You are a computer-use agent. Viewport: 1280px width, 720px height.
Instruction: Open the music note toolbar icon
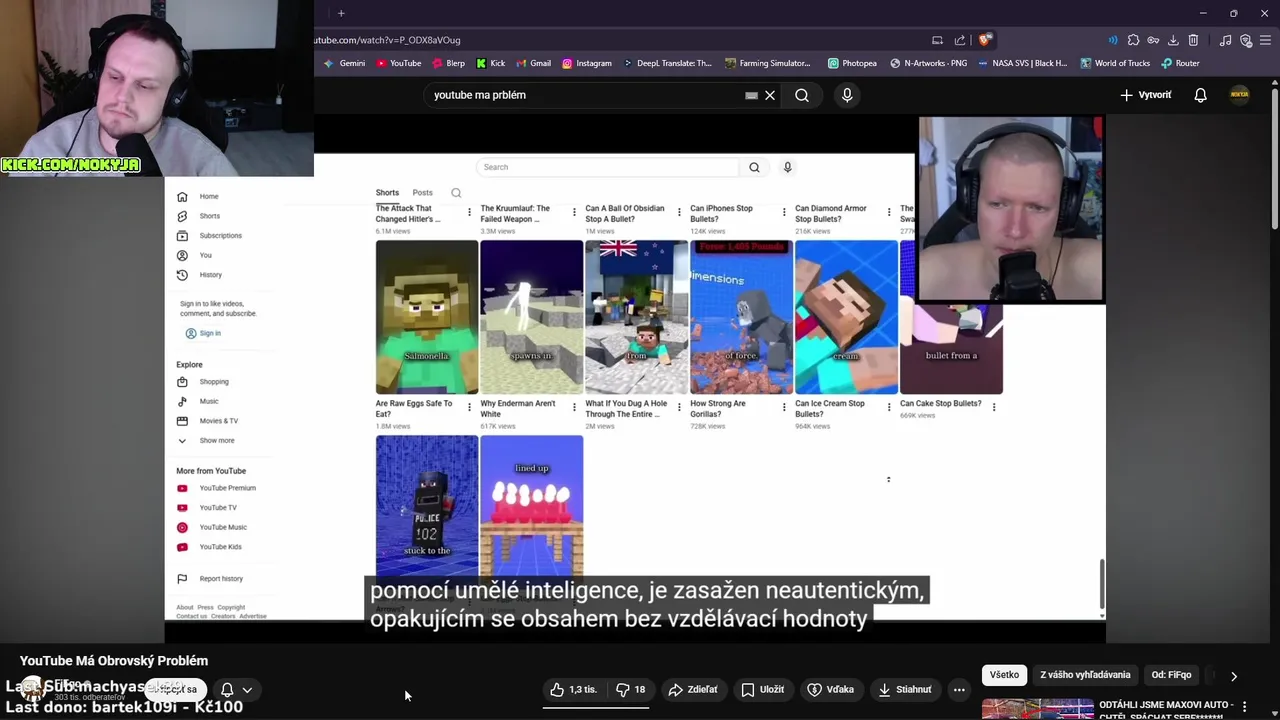click(x=1226, y=40)
